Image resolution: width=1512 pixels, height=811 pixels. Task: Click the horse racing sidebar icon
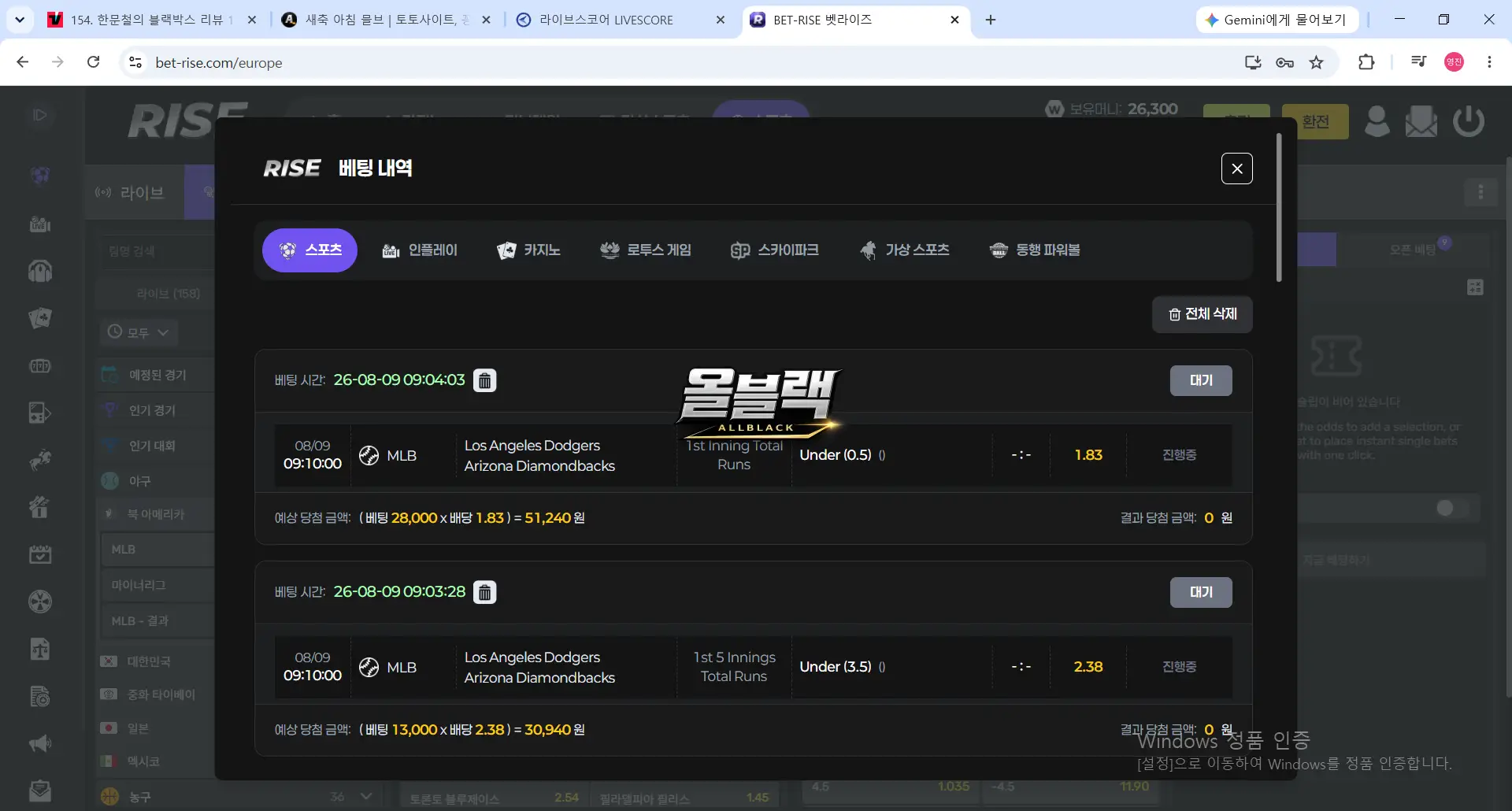coord(40,460)
